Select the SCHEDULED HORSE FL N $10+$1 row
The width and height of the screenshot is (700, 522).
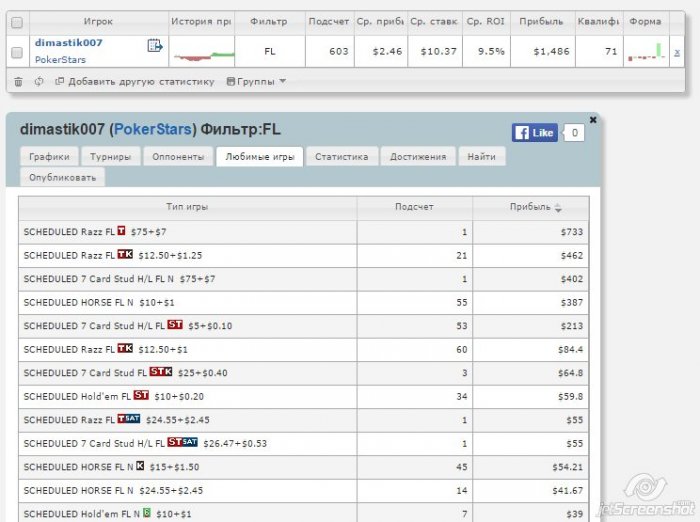304,303
